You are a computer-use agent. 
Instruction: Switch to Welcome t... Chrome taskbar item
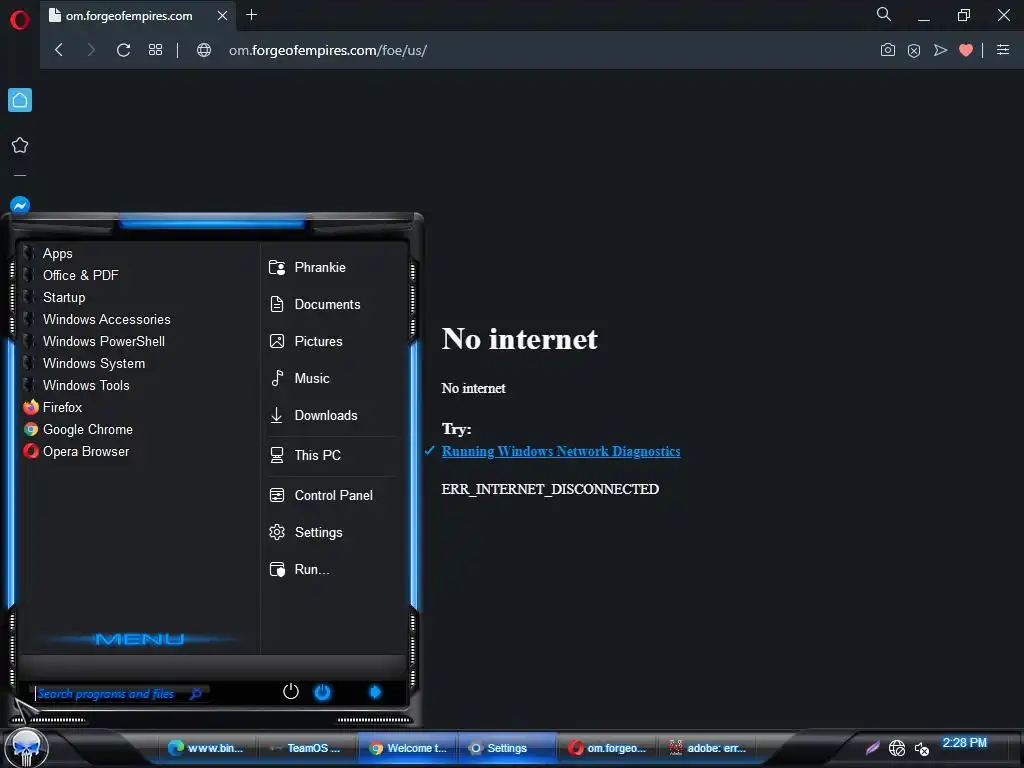[x=408, y=748]
